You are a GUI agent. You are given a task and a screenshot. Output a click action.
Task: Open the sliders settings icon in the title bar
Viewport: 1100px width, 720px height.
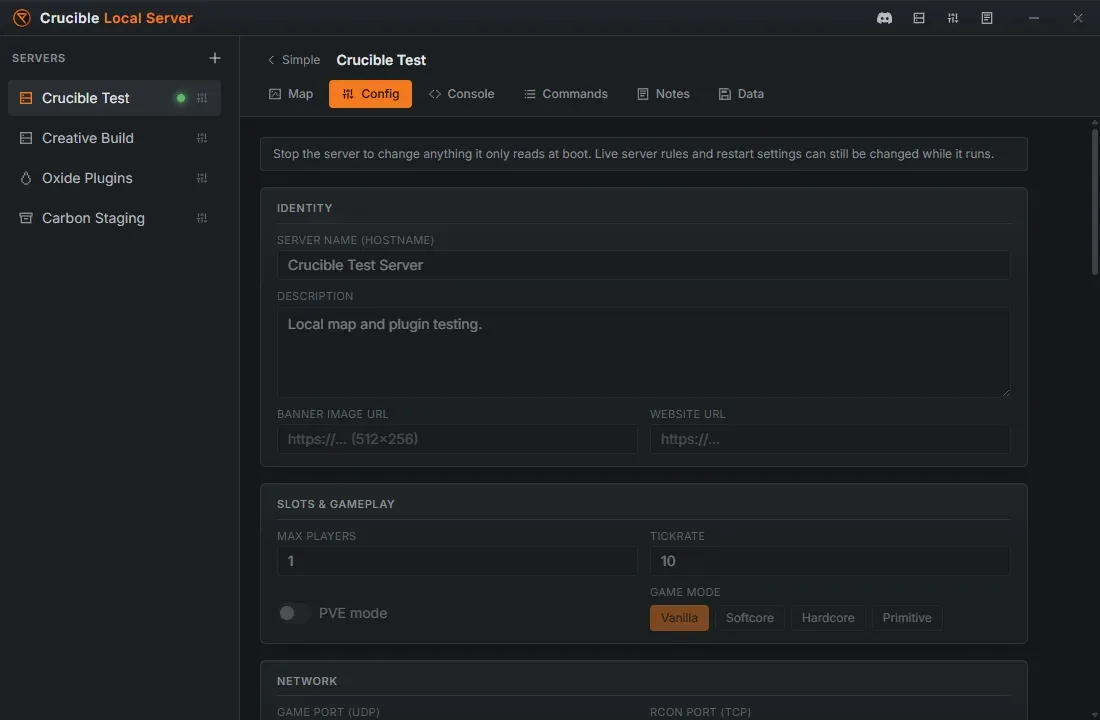(953, 18)
